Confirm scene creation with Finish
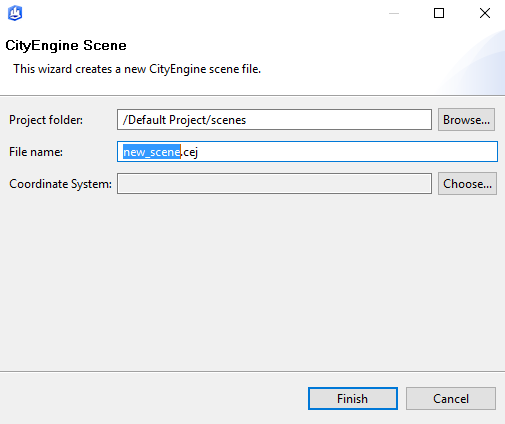 tap(353, 398)
